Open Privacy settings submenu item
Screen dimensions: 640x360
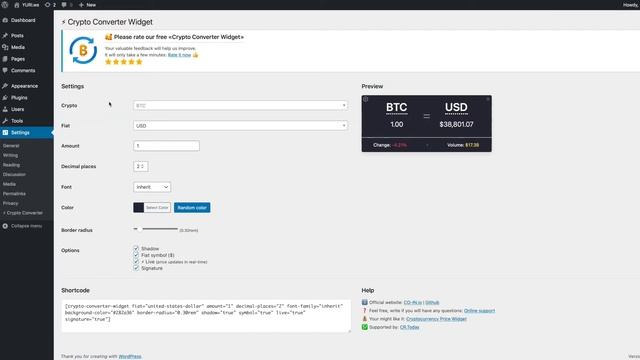[11, 203]
